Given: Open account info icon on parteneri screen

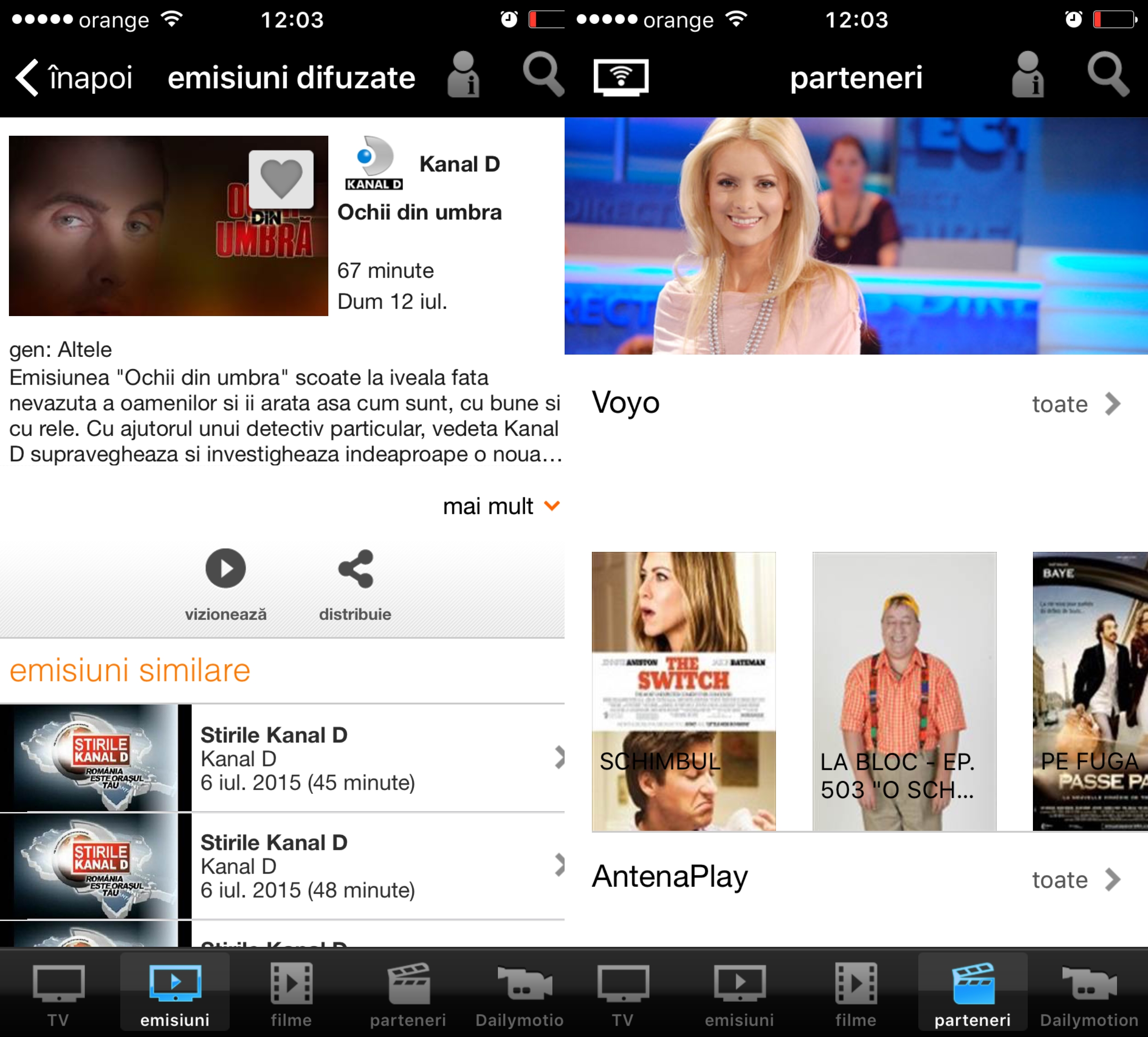Looking at the screenshot, I should point(1028,75).
